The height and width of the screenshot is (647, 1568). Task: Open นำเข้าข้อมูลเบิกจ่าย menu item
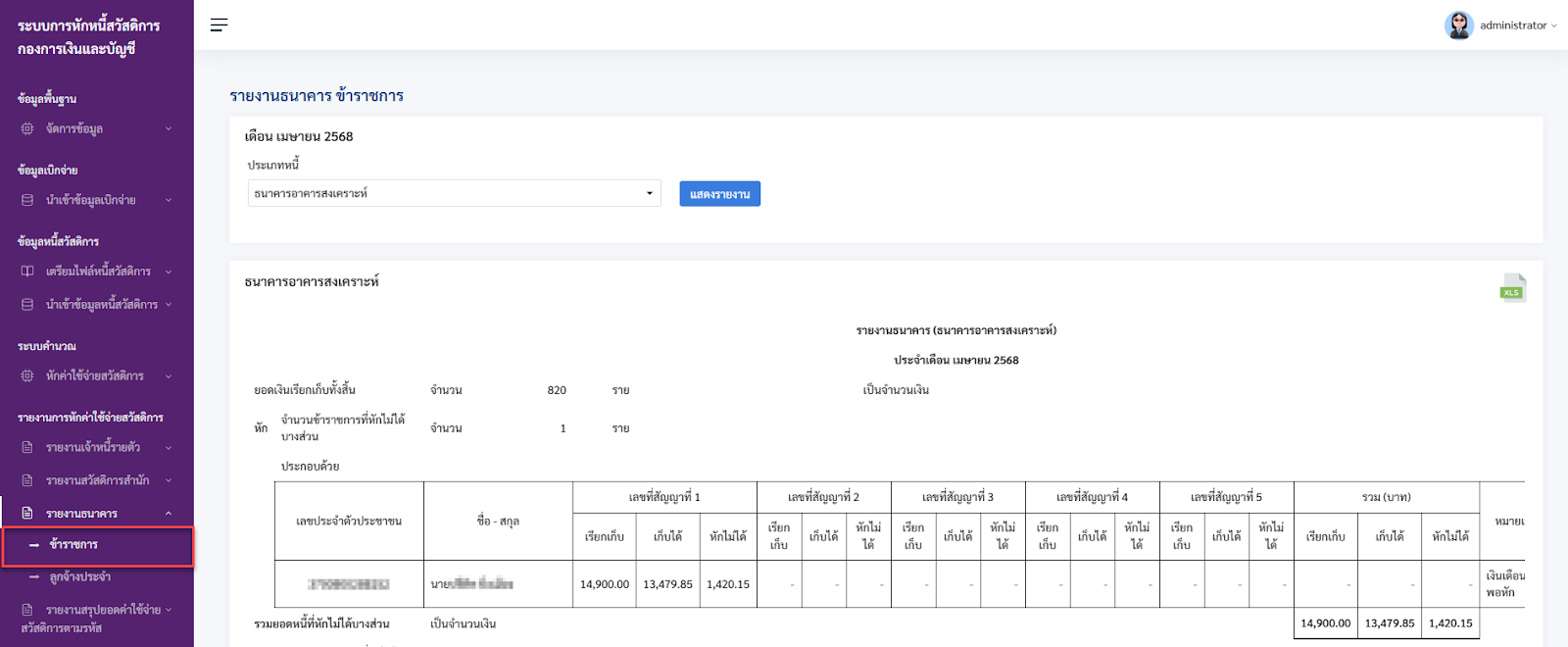(x=97, y=200)
